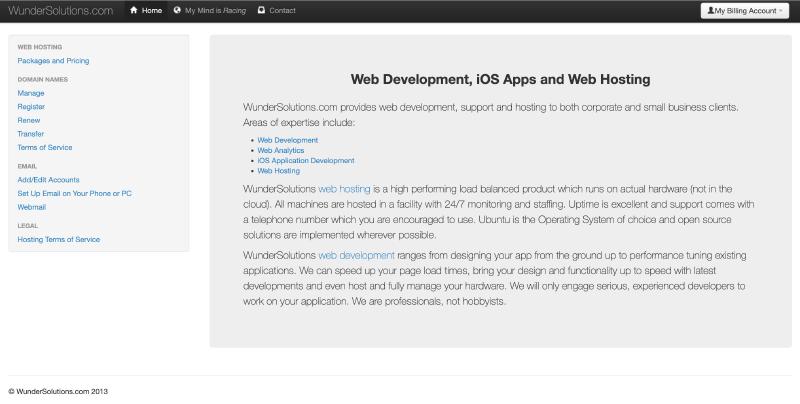This screenshot has width=800, height=404.
Task: Click Set Up Email on Your Phone or PC
Action: pyautogui.click(x=74, y=193)
